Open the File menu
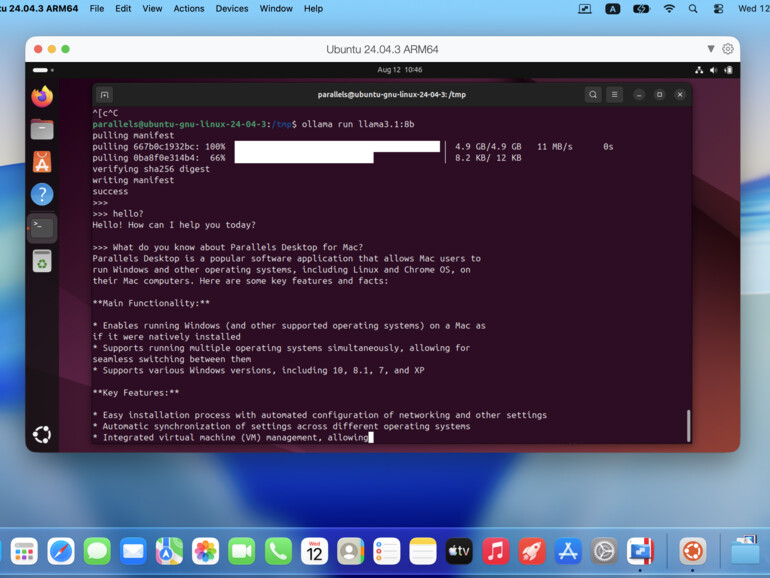The height and width of the screenshot is (578, 770). (x=97, y=9)
